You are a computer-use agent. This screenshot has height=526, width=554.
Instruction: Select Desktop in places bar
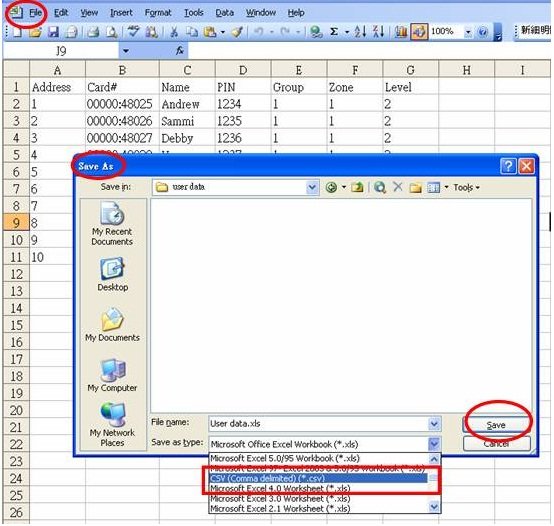pyautogui.click(x=113, y=274)
